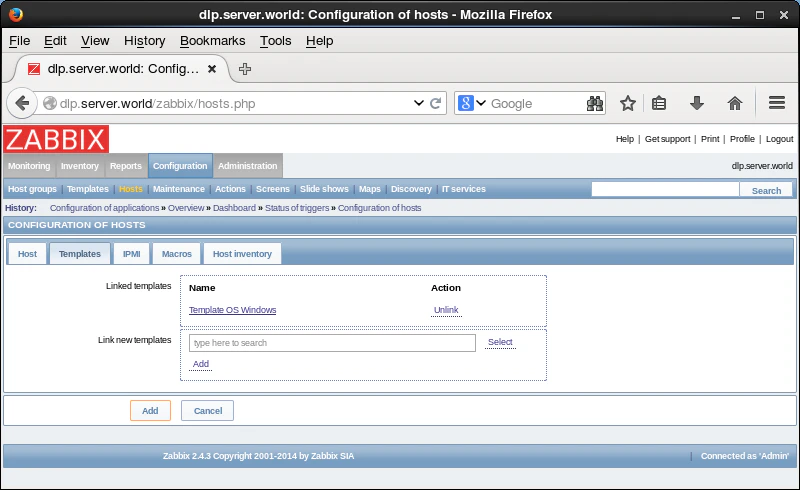Click the Cancel button
Viewport: 800px width, 490px height.
tap(208, 410)
